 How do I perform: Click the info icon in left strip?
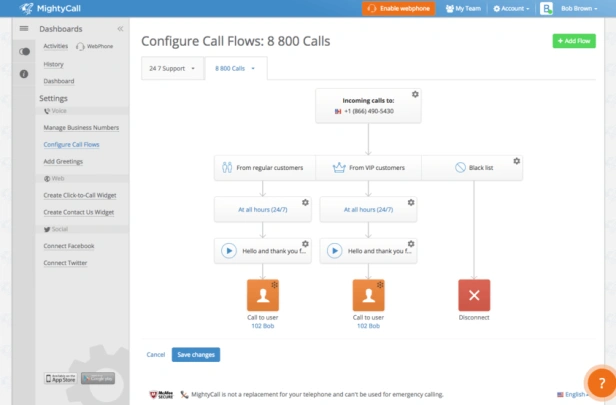point(24,74)
